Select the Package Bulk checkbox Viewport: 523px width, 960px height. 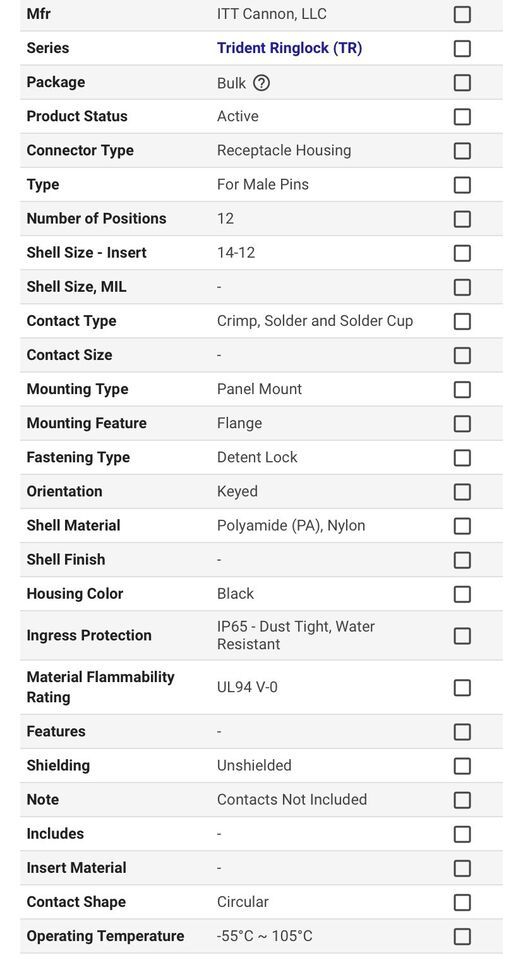(x=462, y=83)
